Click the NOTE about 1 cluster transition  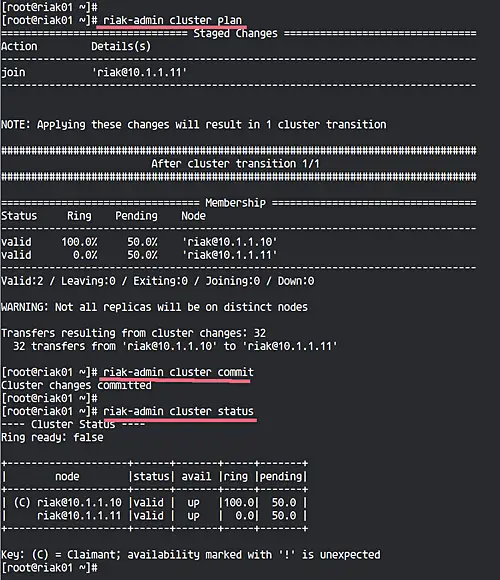tap(193, 124)
